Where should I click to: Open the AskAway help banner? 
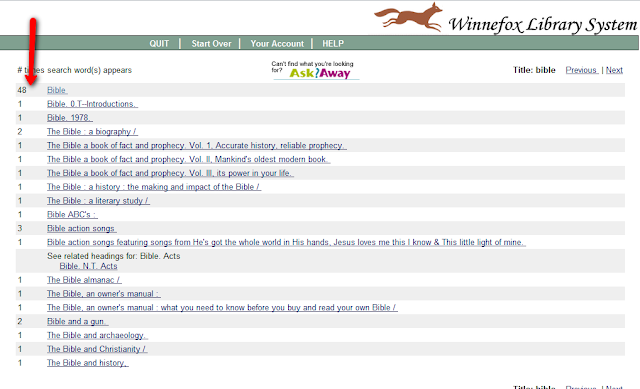coord(316,70)
